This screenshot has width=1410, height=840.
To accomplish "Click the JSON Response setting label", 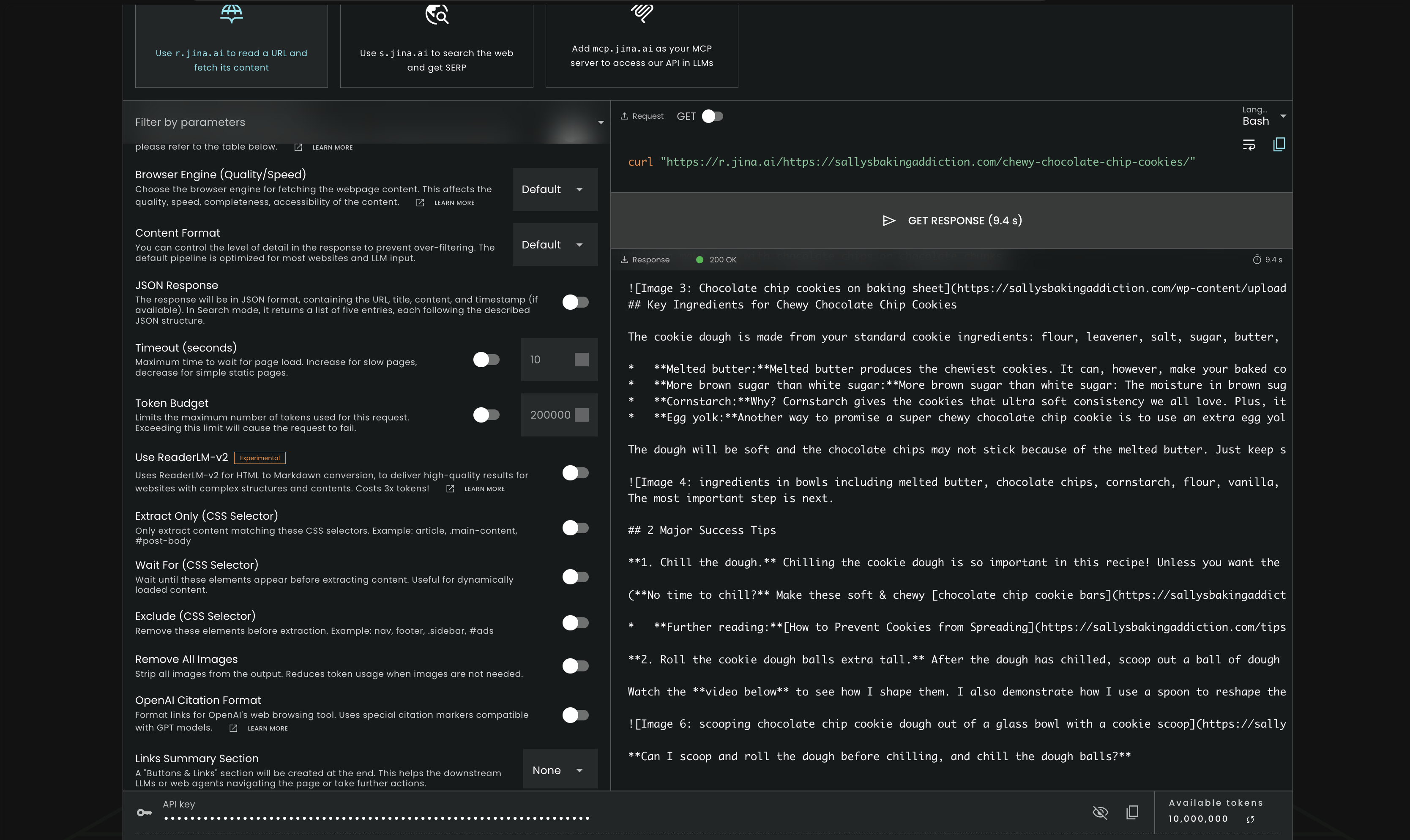I will [x=177, y=285].
